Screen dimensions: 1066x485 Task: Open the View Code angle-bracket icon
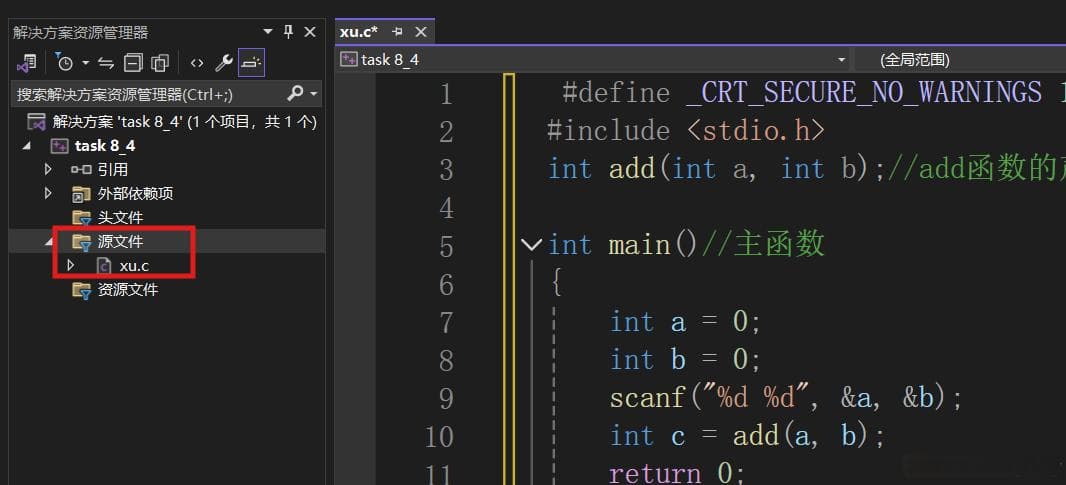click(196, 63)
